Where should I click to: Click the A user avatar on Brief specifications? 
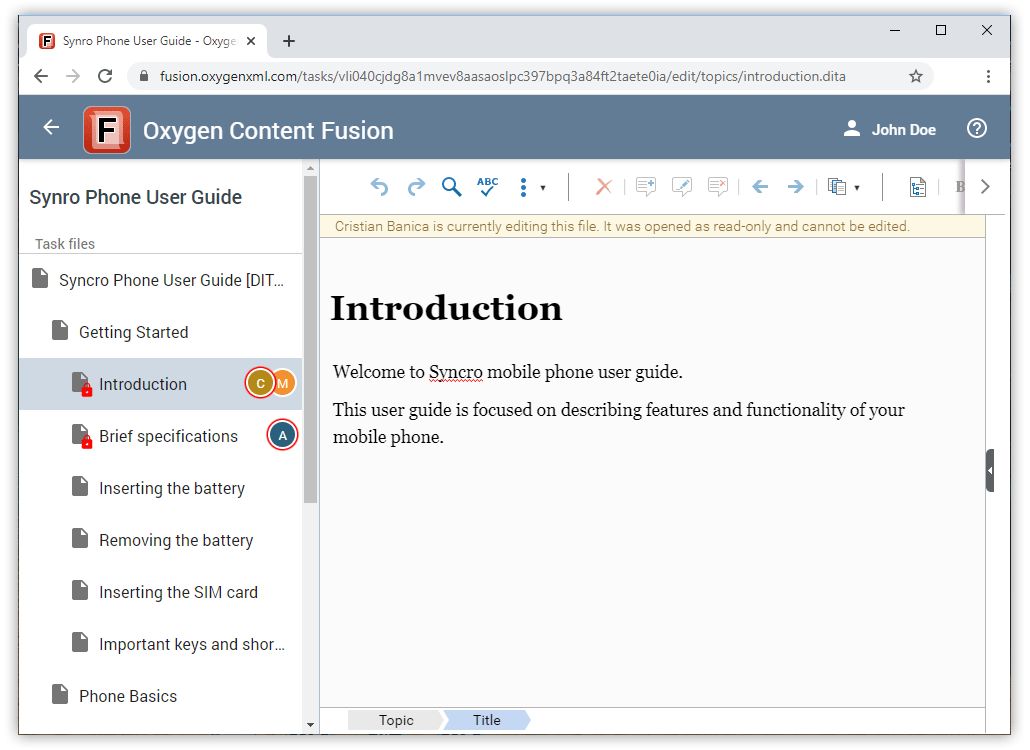(282, 435)
